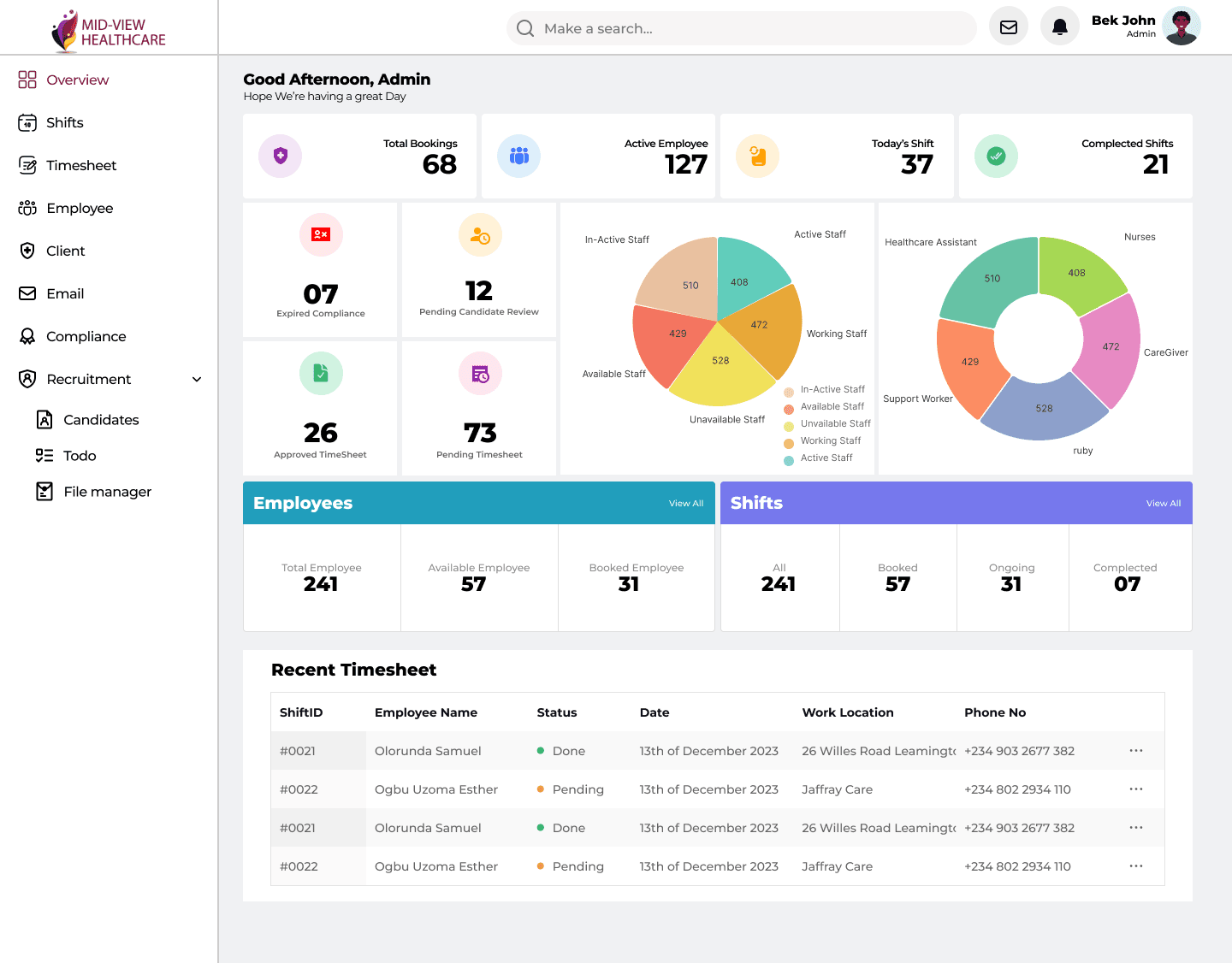This screenshot has height=963, width=1232.
Task: Open the Candidates icon under Recruitment
Action: [x=44, y=419]
